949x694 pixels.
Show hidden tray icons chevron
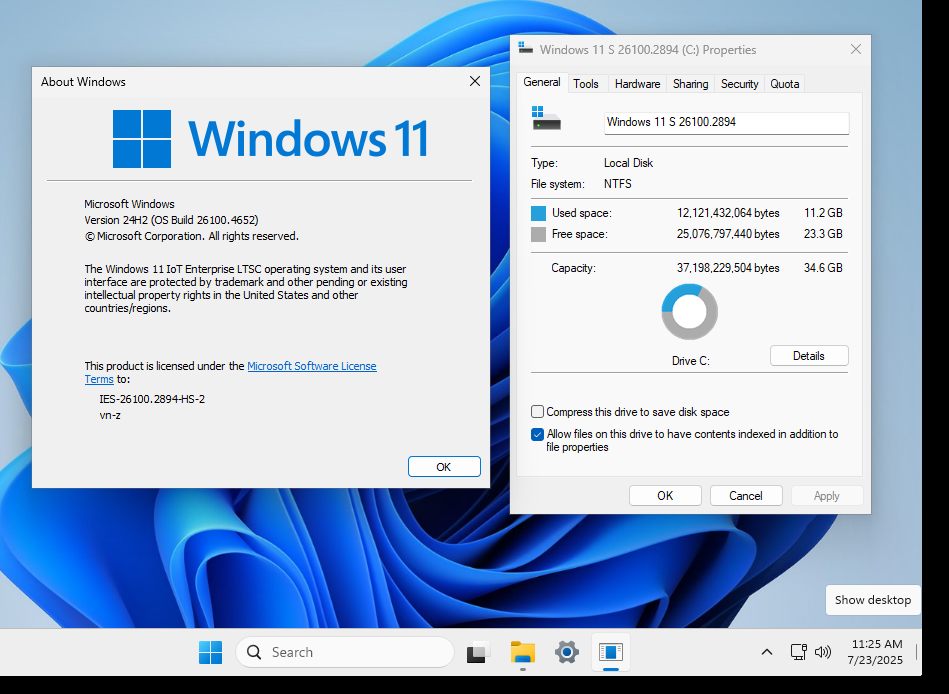(x=766, y=652)
